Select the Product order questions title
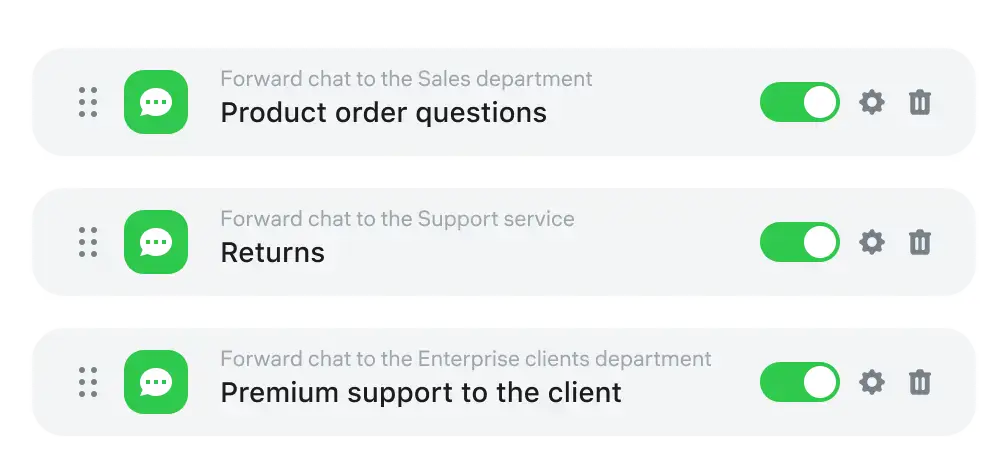1008x476 pixels. coord(383,113)
